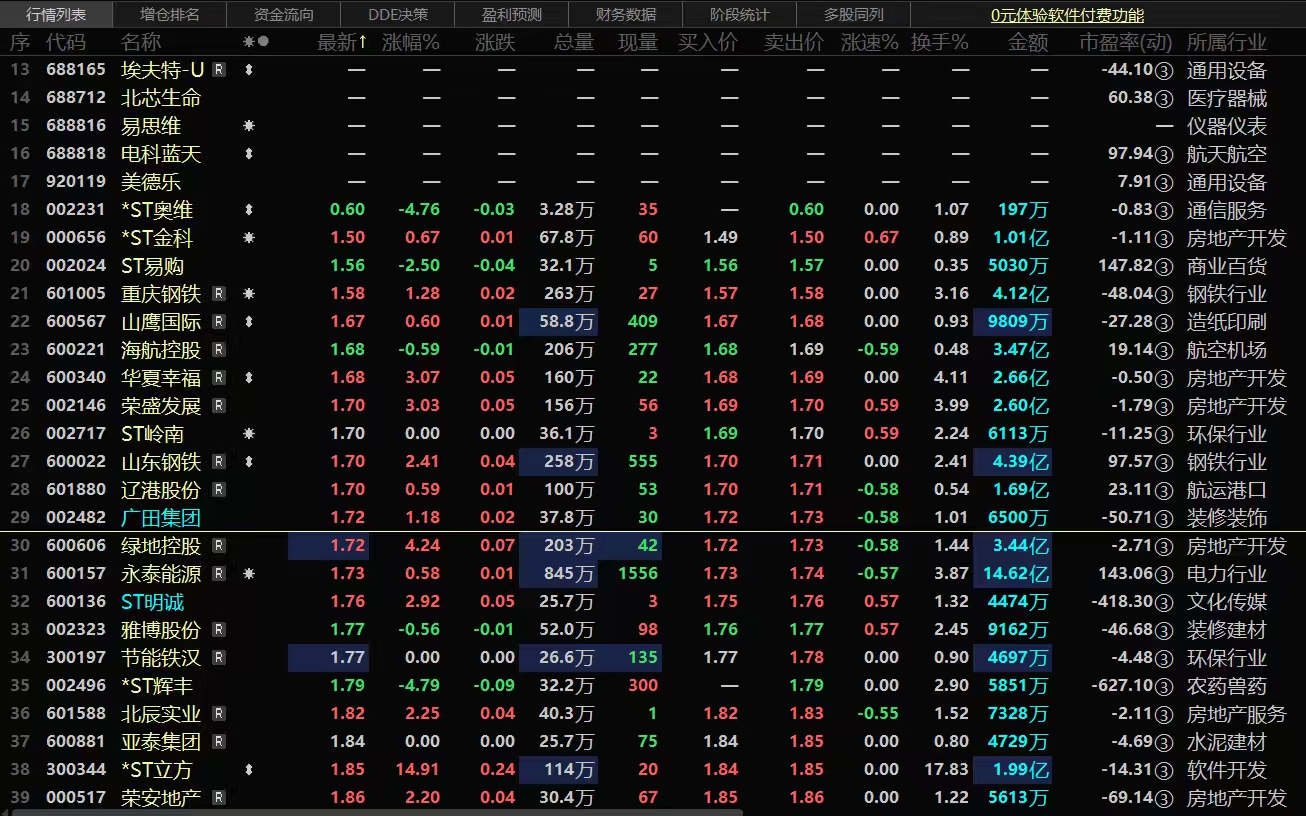Select stock code 688818
The width and height of the screenshot is (1306, 816).
(x=76, y=154)
